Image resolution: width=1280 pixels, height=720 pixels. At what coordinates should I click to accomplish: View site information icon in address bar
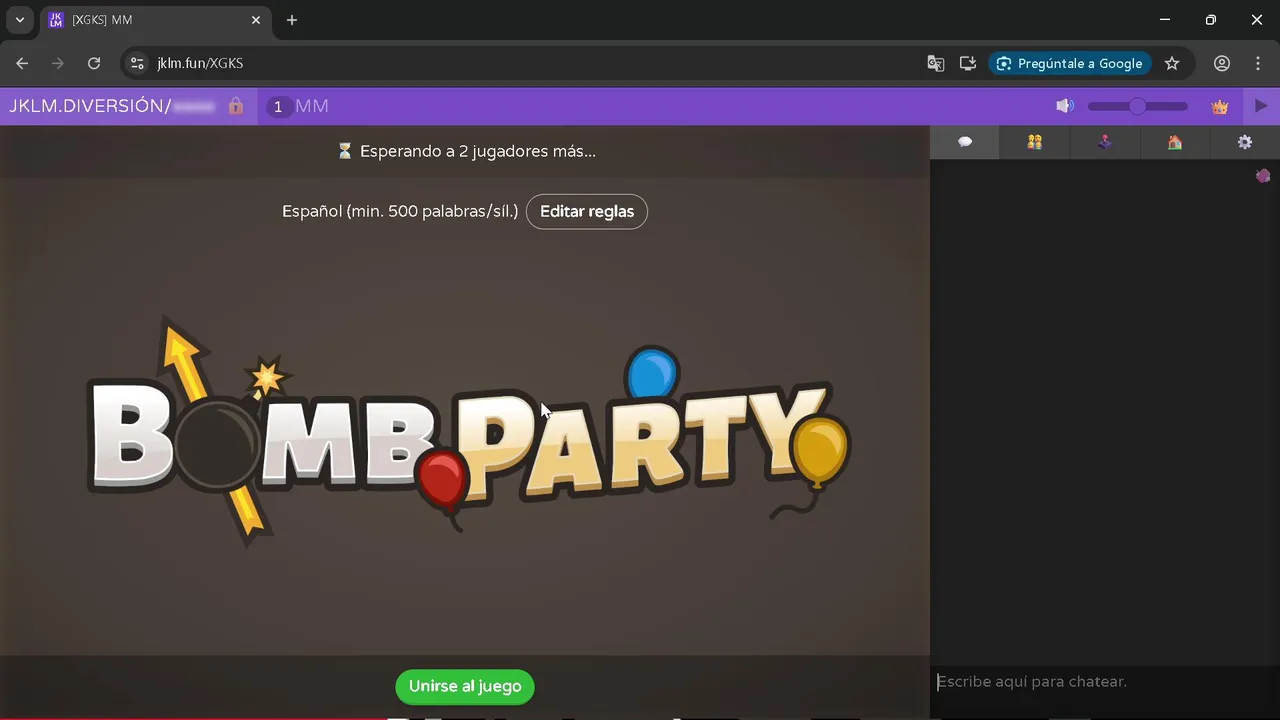pos(138,63)
